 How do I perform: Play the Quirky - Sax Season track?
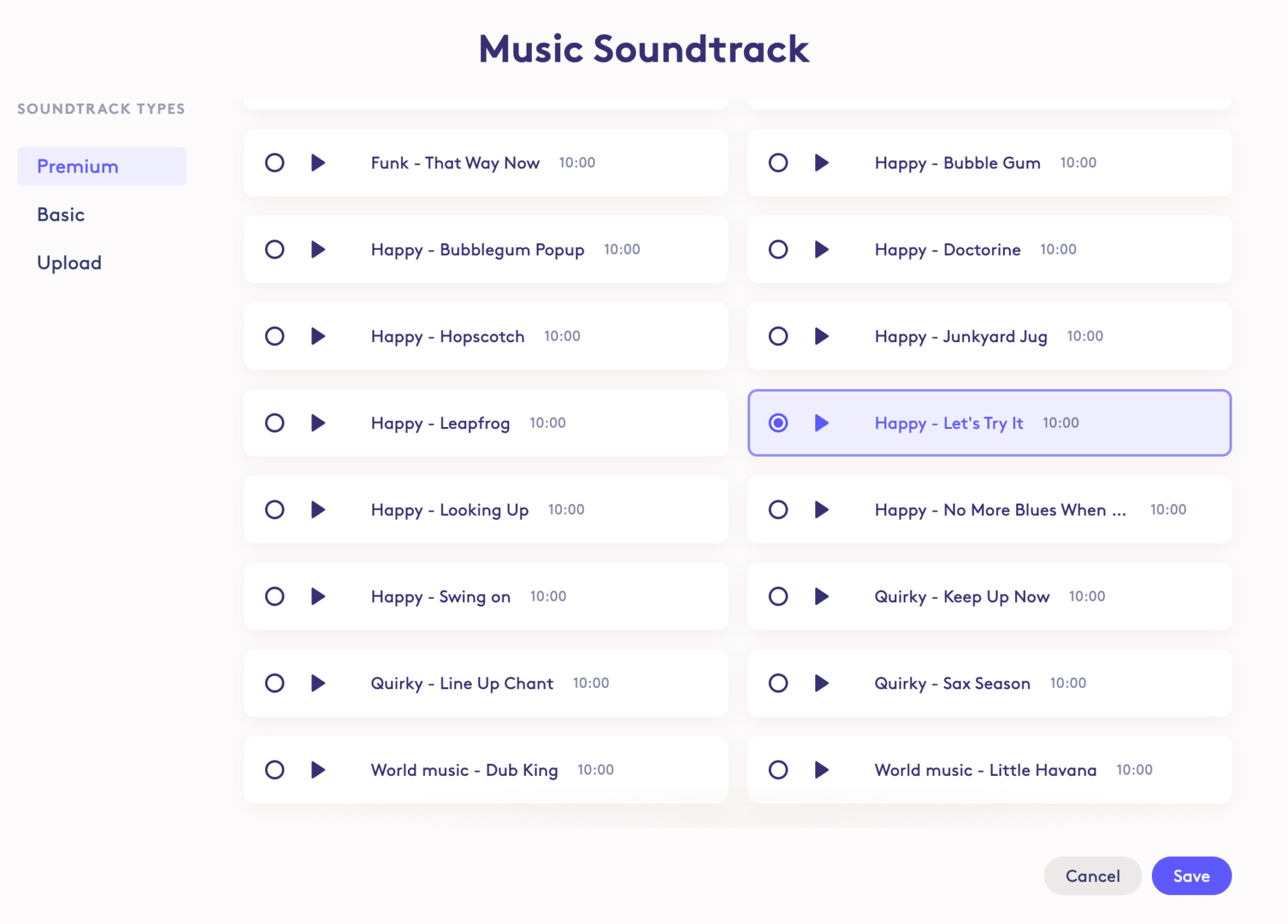[822, 683]
